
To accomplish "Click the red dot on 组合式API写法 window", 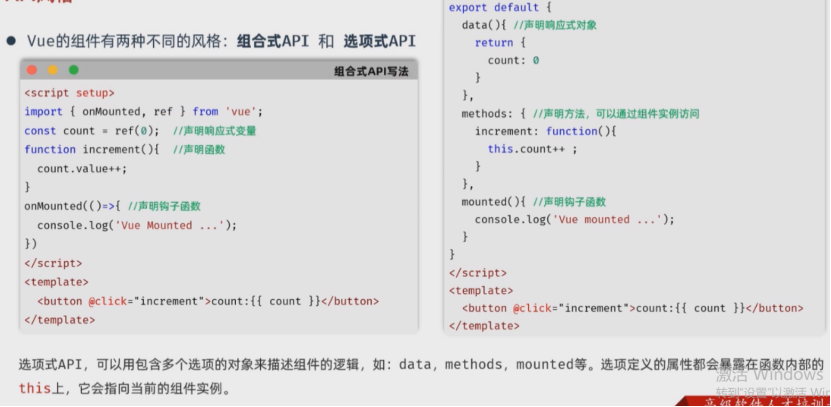I will 31,70.
